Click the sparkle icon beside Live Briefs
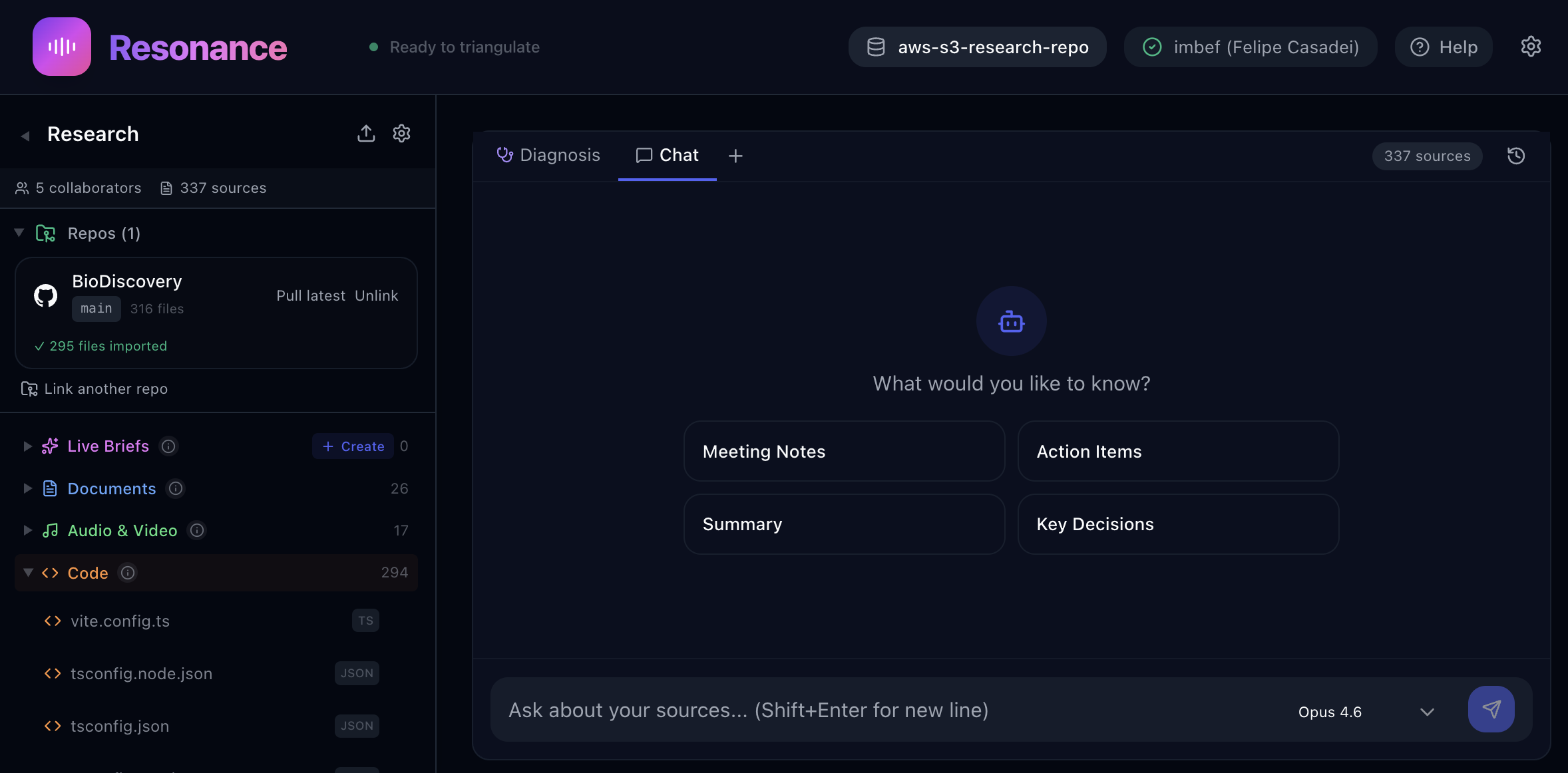 pyautogui.click(x=50, y=446)
